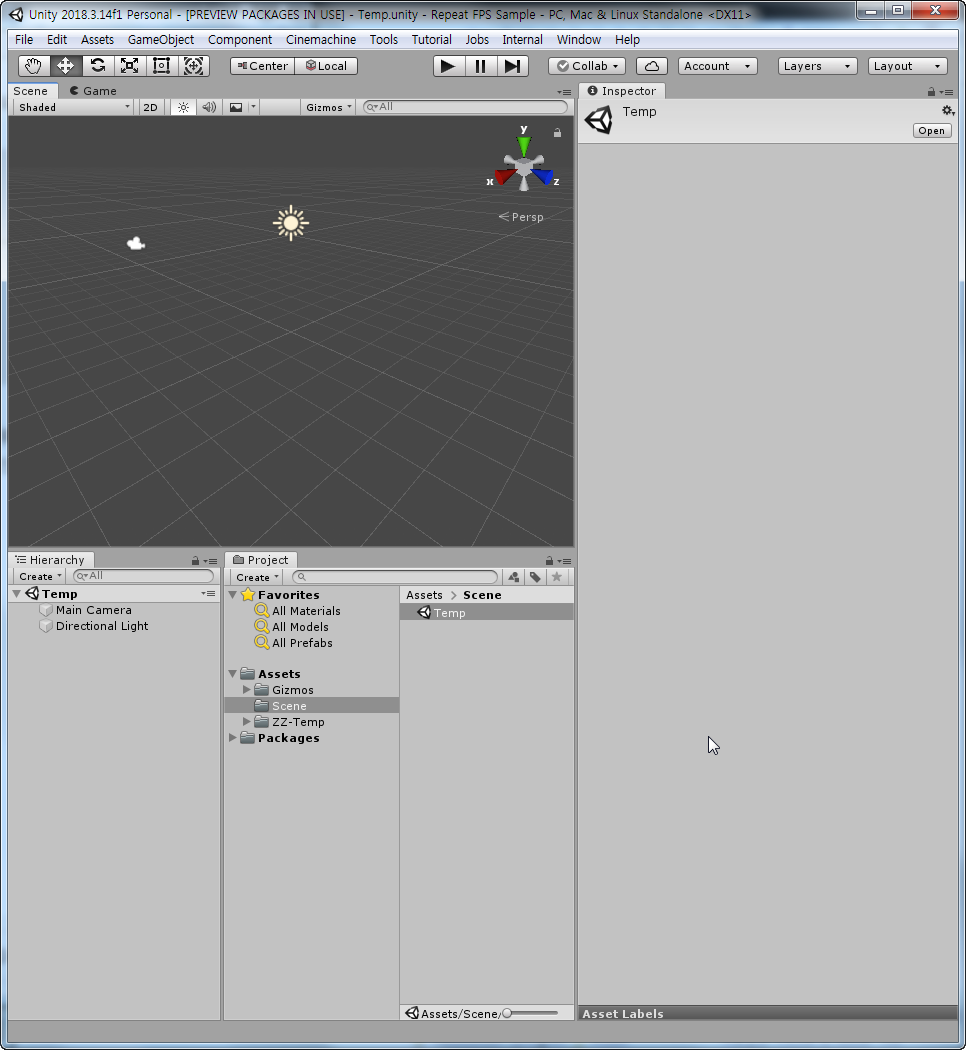The width and height of the screenshot is (966, 1050).
Task: Select the Inspector tab
Action: pyautogui.click(x=621, y=91)
